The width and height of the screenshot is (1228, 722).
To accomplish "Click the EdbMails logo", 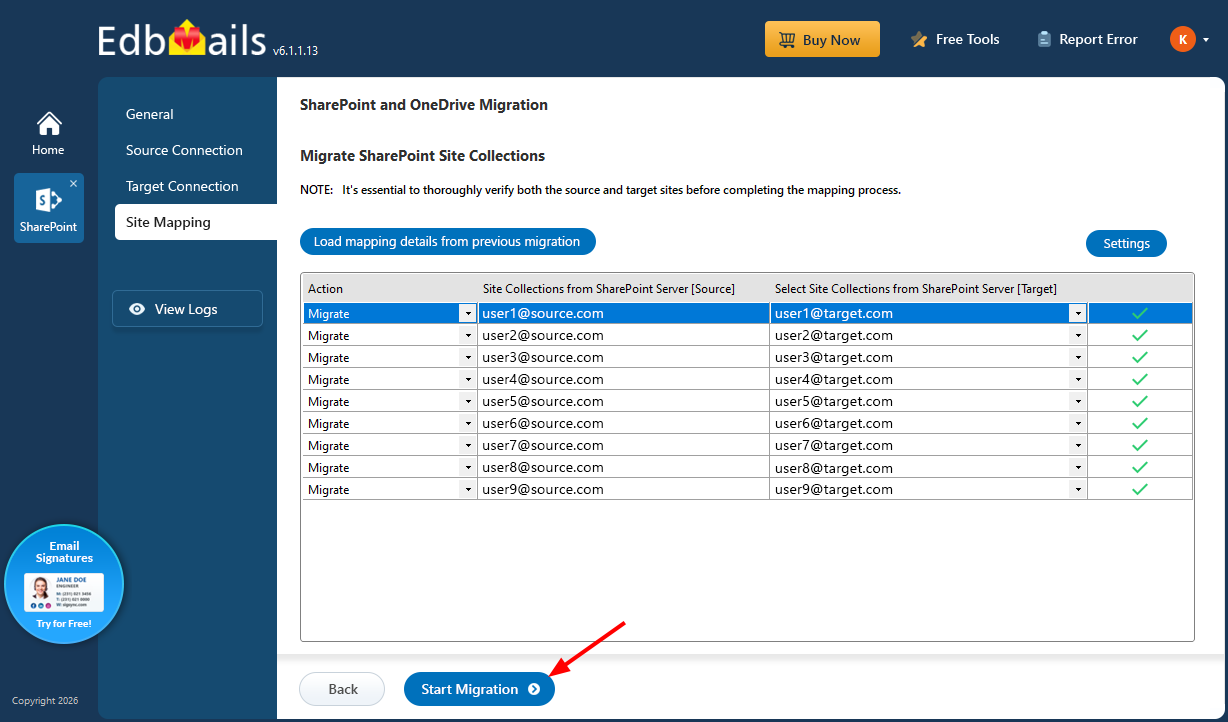I will [x=183, y=40].
